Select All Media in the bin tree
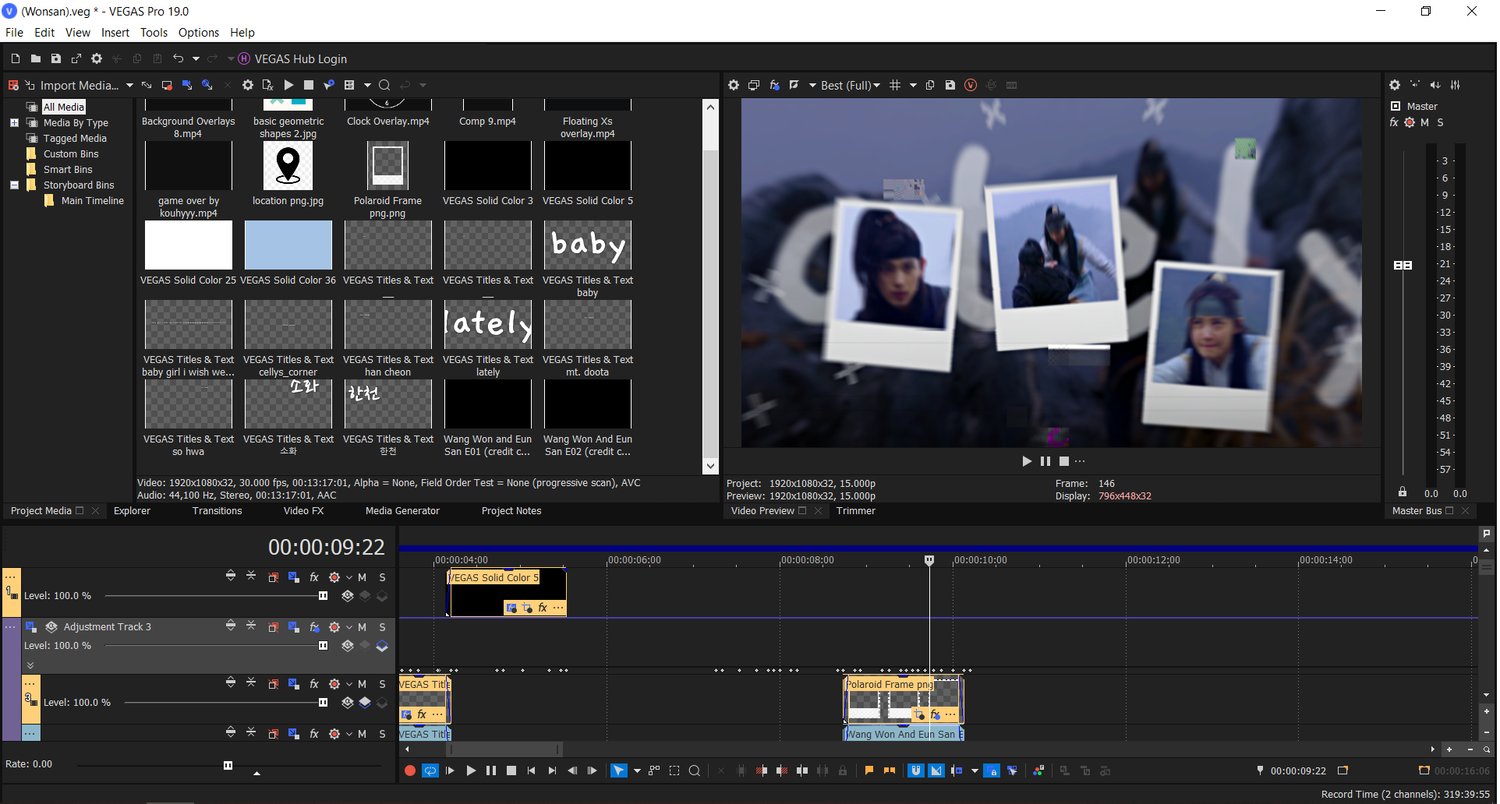 tap(64, 107)
